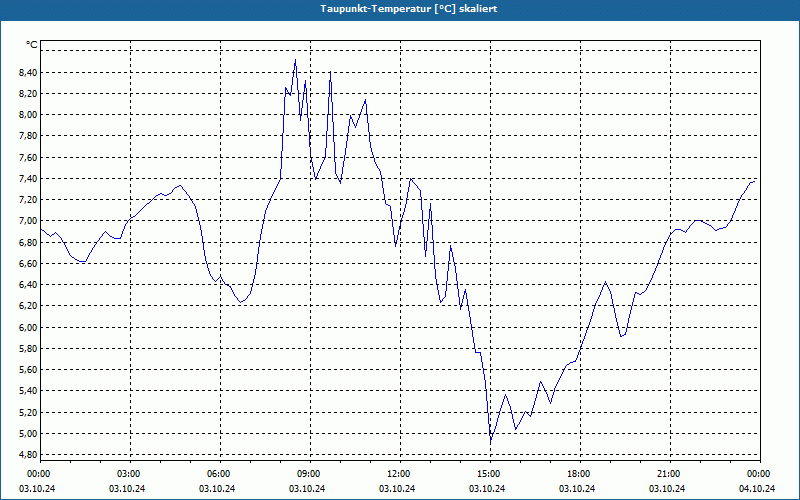Click the 8,20 y-axis label
Image resolution: width=800 pixels, height=500 pixels.
(28, 93)
